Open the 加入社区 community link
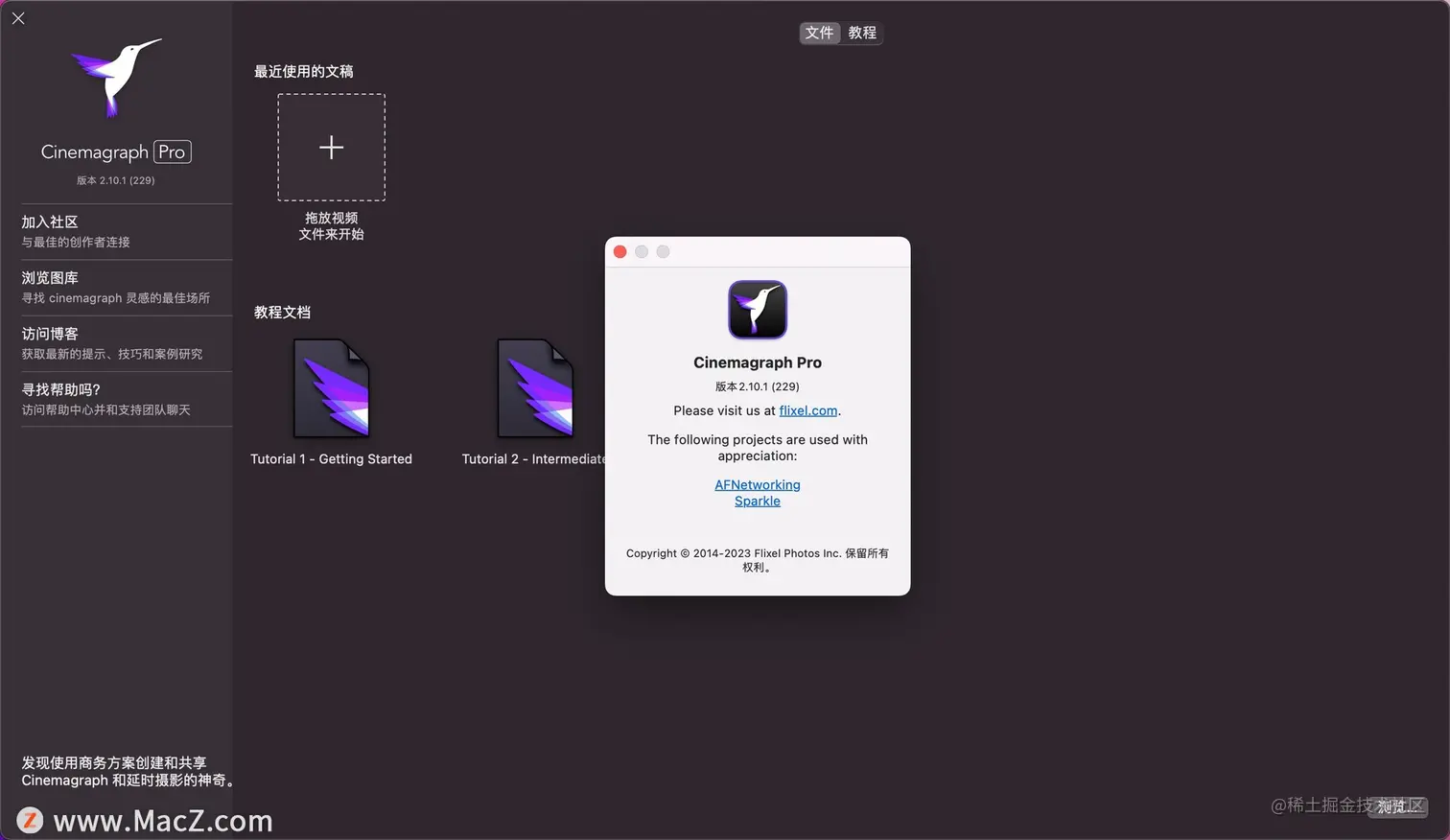Image resolution: width=1450 pixels, height=840 pixels. [x=126, y=231]
